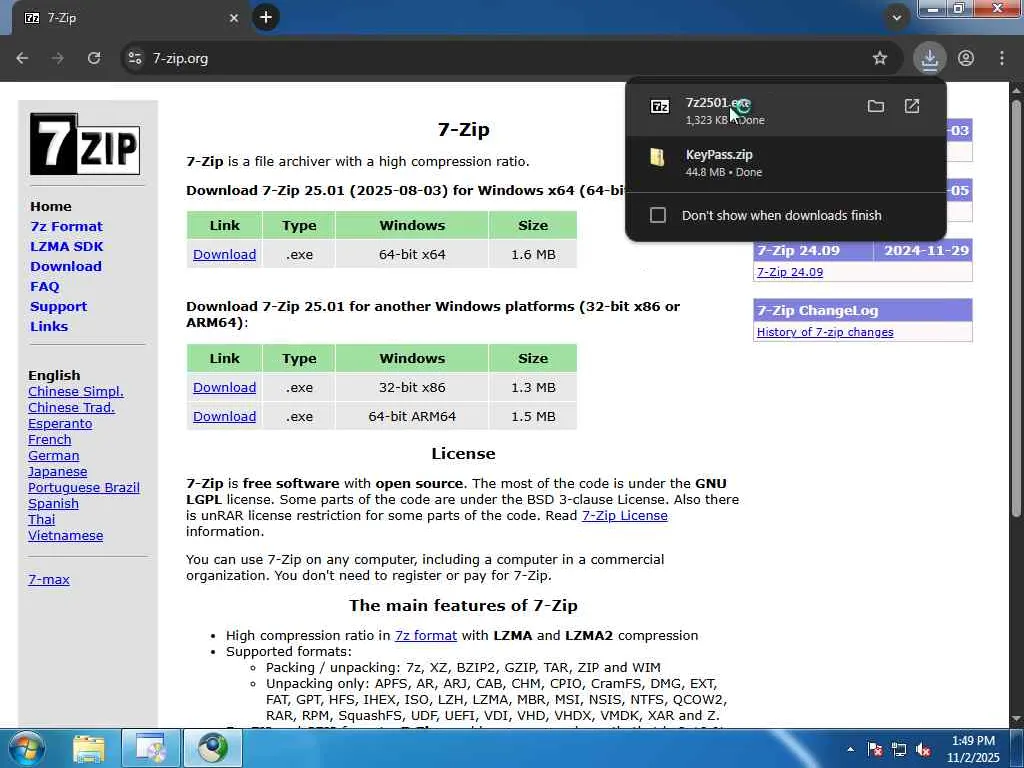Open the 7z format link

click(x=425, y=635)
